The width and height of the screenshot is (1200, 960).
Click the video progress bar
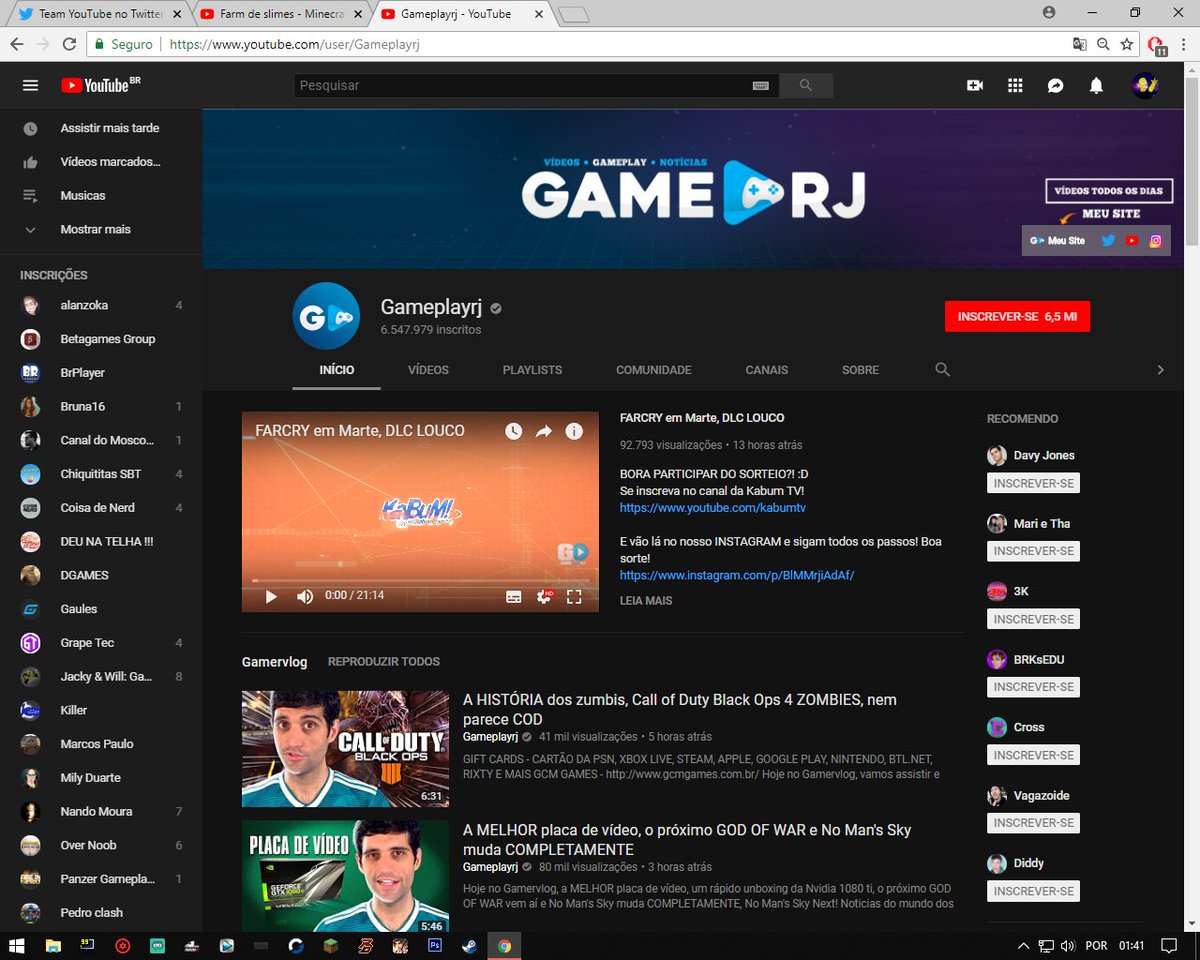pos(420,580)
